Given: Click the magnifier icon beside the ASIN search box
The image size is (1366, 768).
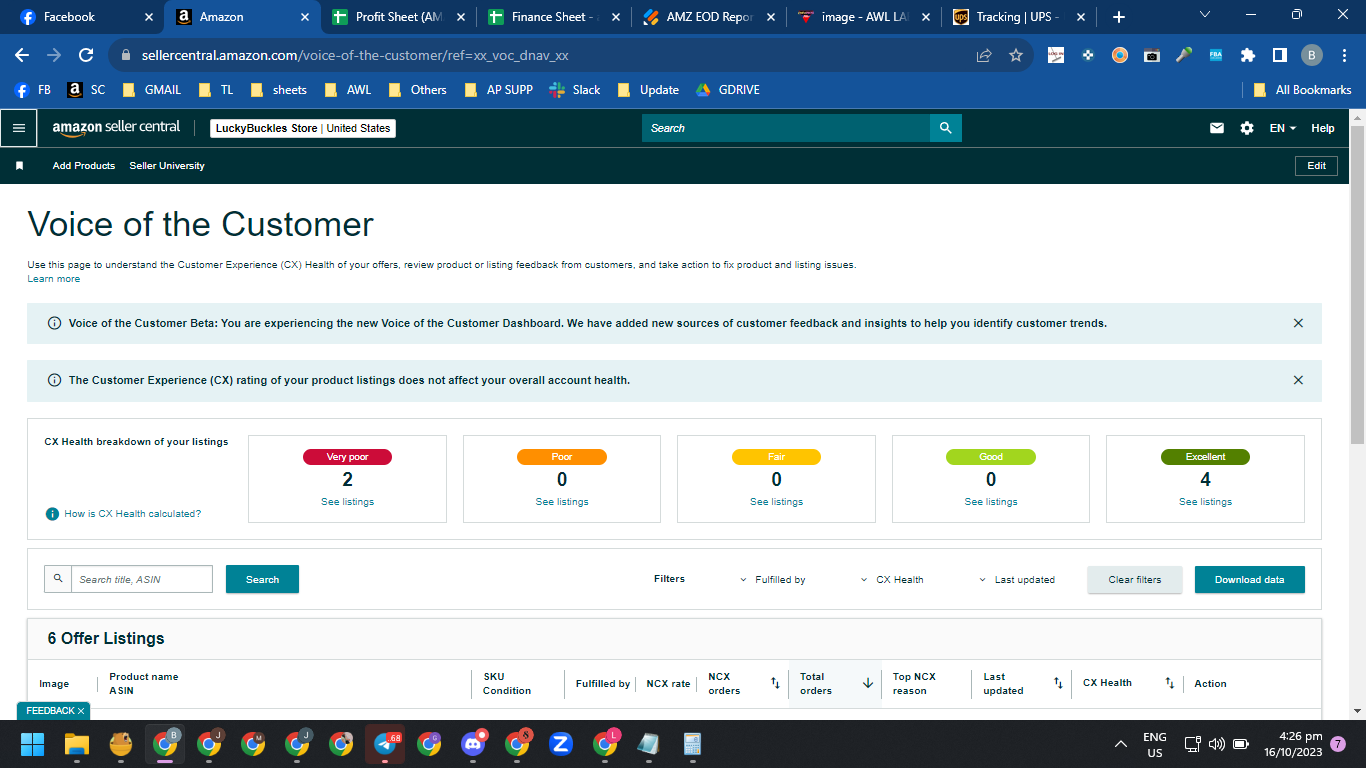Looking at the screenshot, I should (58, 579).
